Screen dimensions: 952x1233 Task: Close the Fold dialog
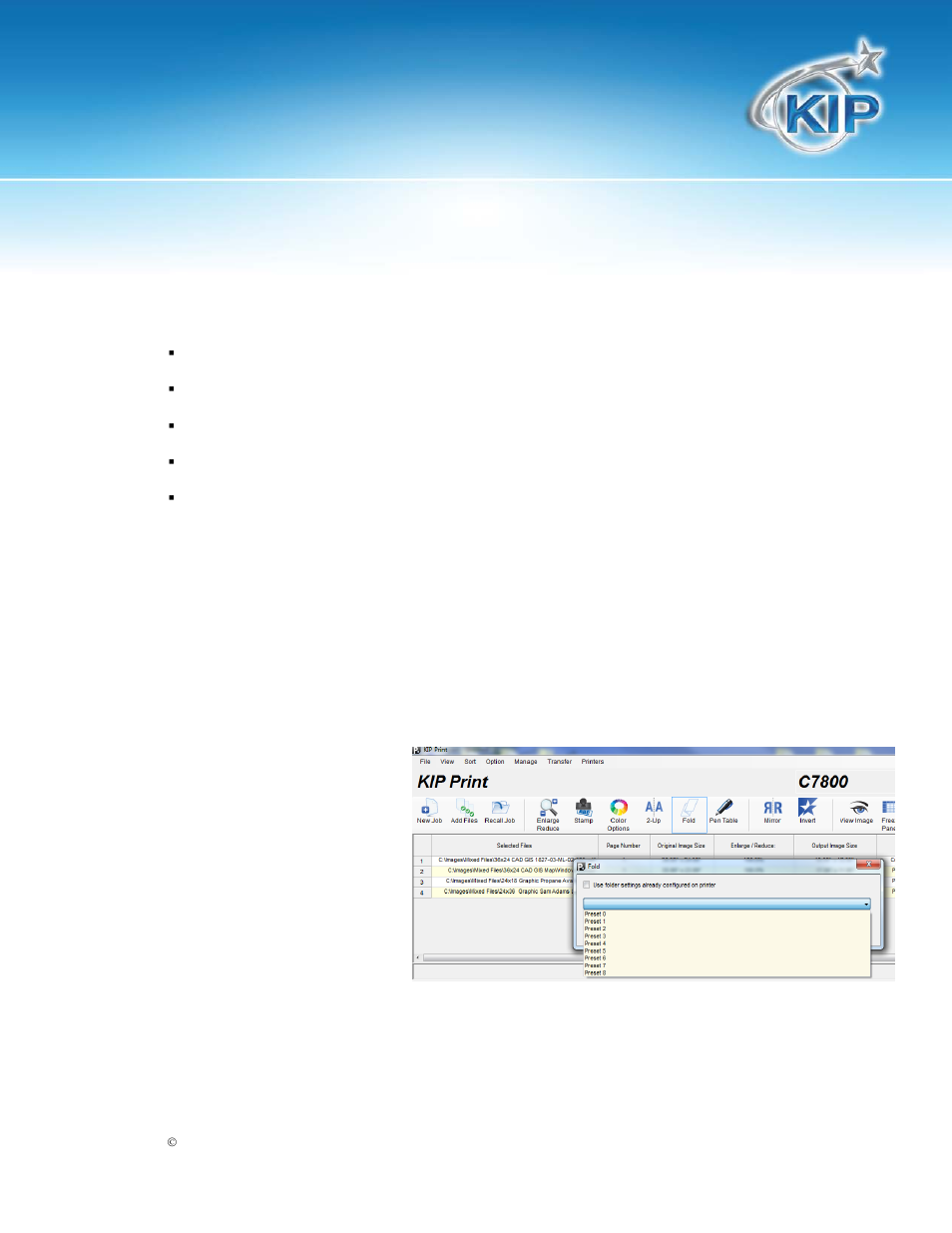(x=868, y=864)
